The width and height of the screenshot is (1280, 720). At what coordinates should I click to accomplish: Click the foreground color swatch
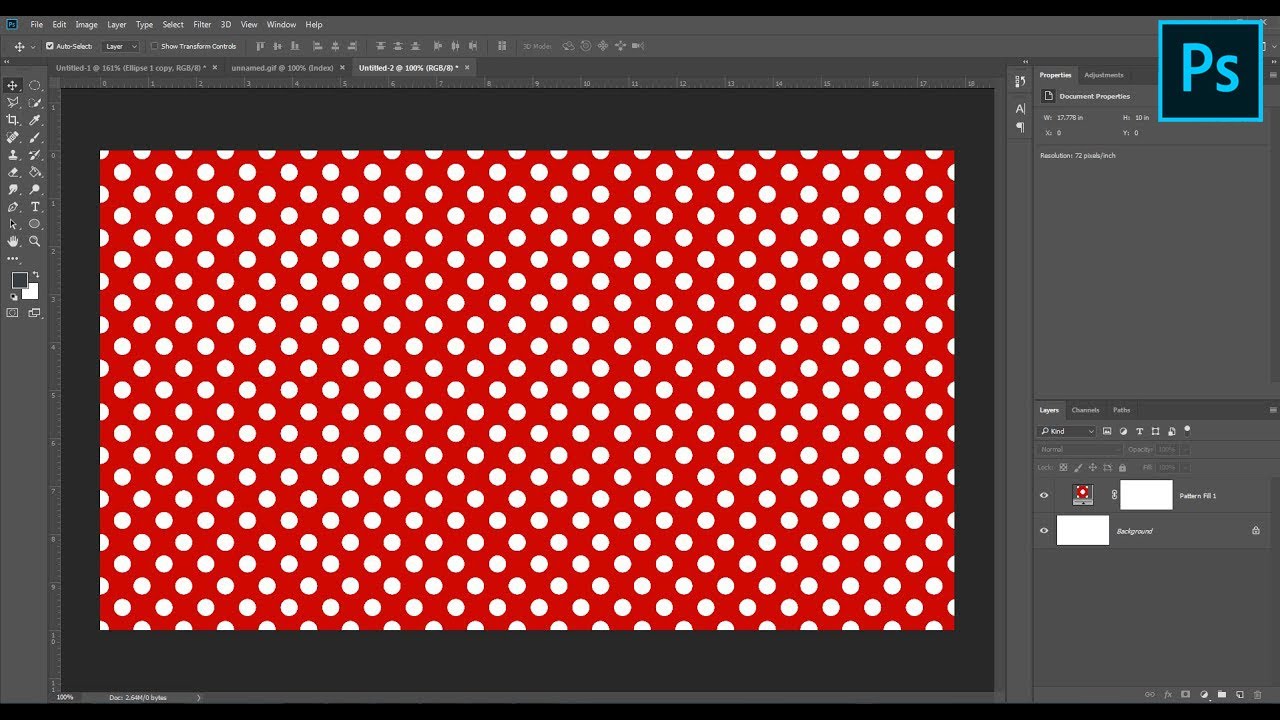19,280
